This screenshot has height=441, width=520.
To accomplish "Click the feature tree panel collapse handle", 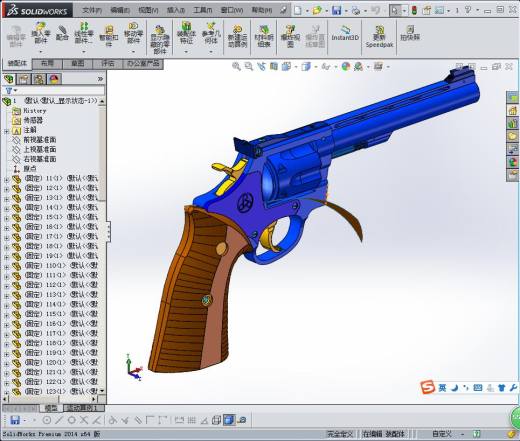I will point(109,231).
